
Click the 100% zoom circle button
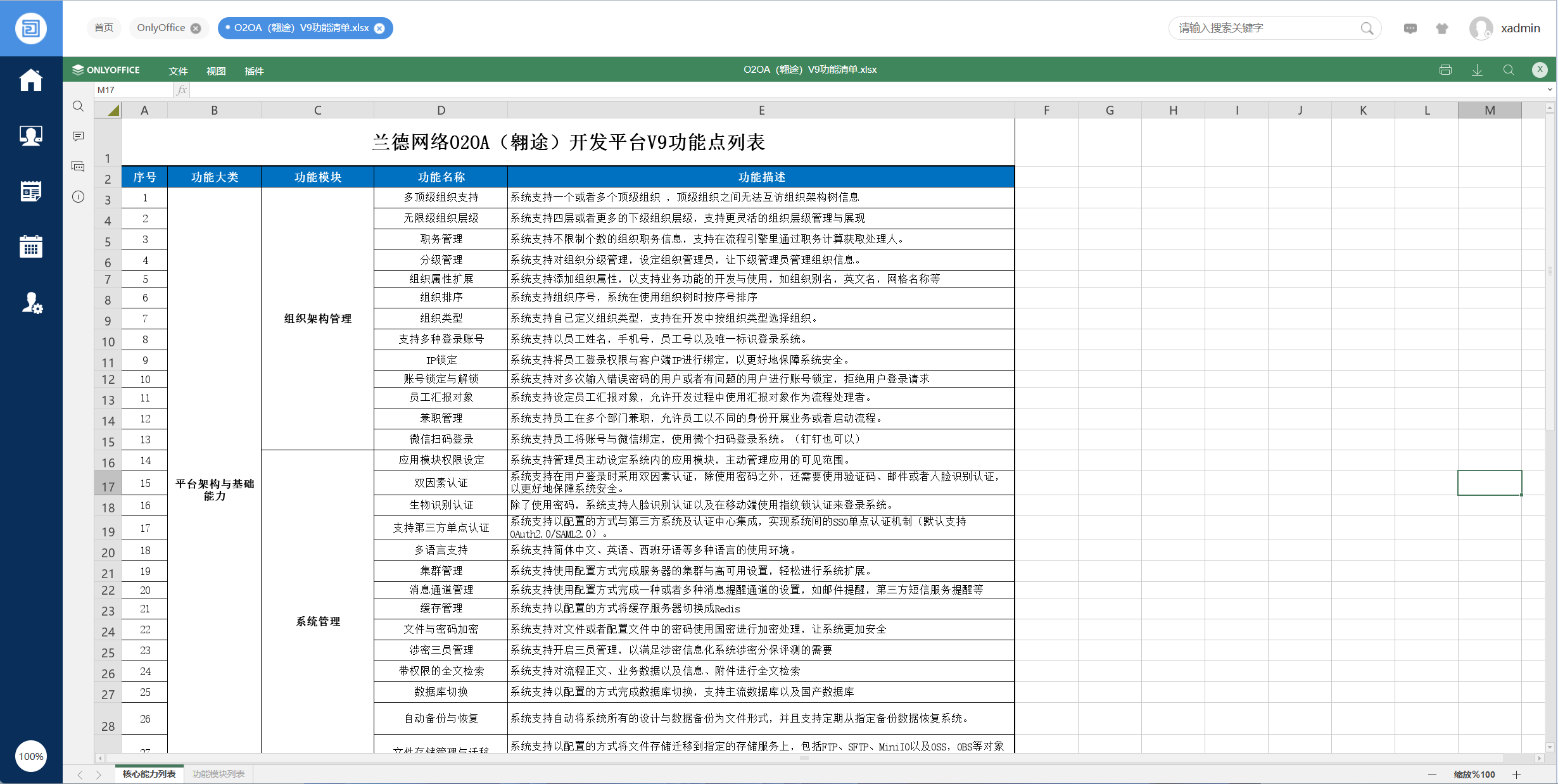click(30, 756)
